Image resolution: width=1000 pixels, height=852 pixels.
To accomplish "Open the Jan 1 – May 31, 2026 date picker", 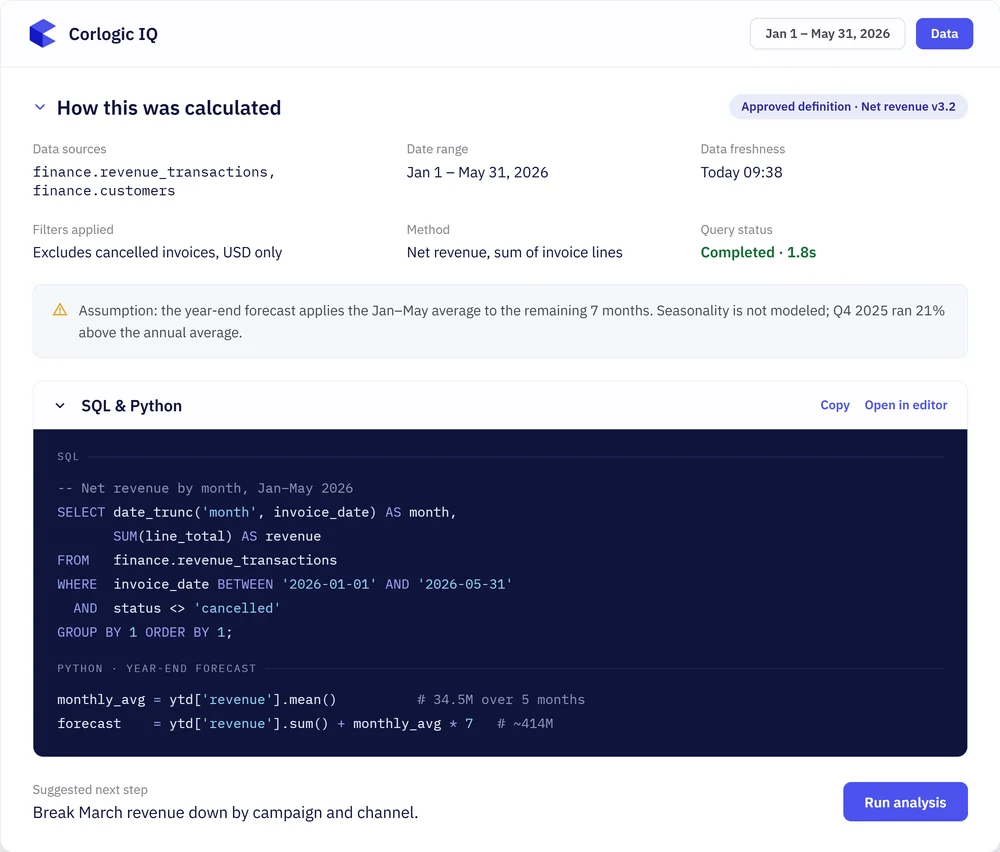I will [827, 34].
